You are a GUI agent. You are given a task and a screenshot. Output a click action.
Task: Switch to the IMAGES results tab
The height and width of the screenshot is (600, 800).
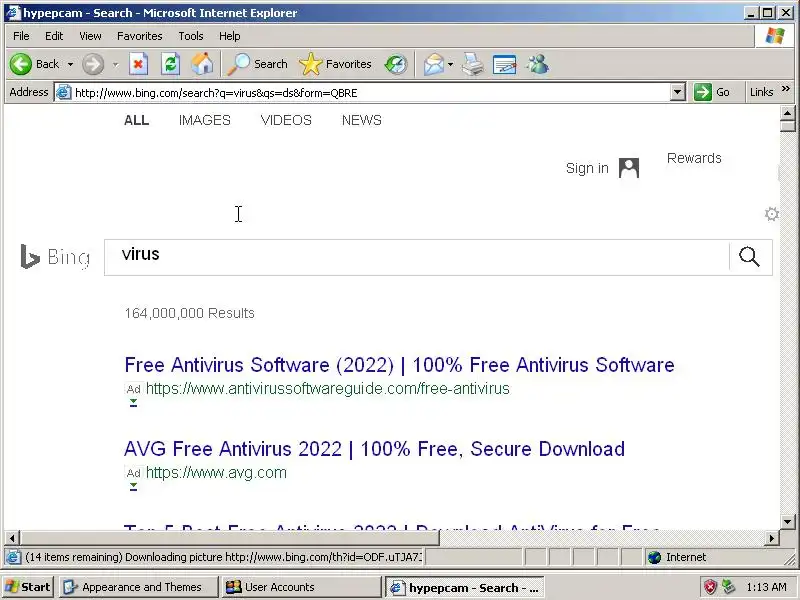click(205, 120)
